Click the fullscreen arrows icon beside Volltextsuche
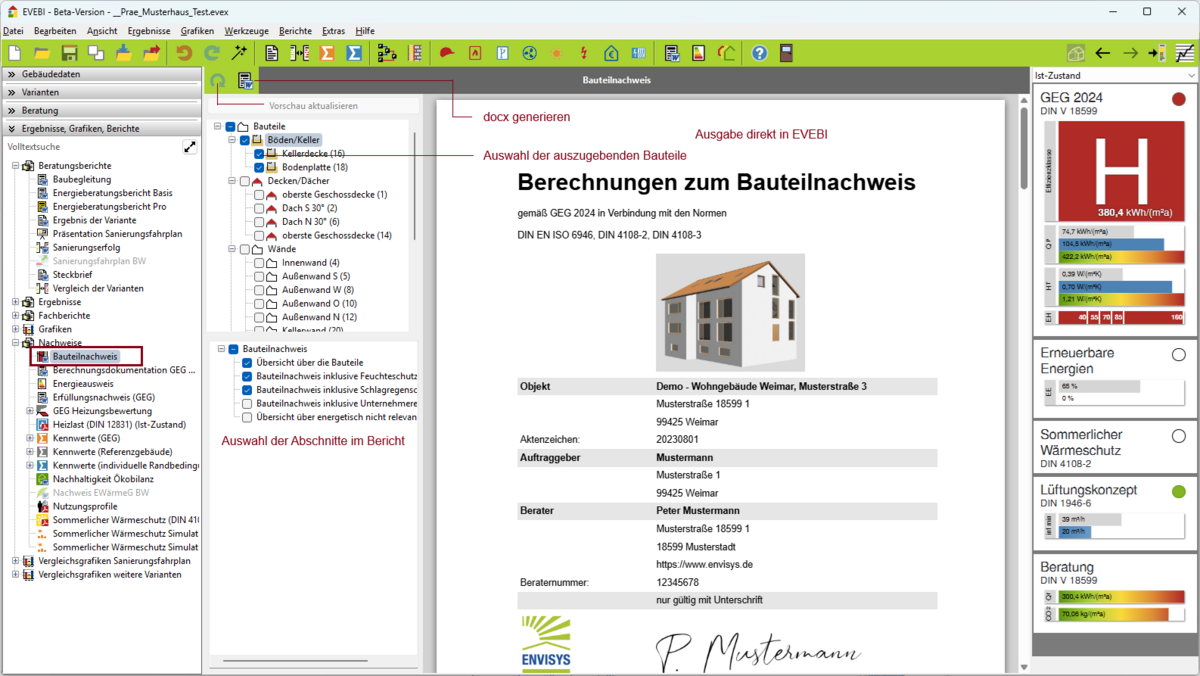The width and height of the screenshot is (1200, 676). 190,147
